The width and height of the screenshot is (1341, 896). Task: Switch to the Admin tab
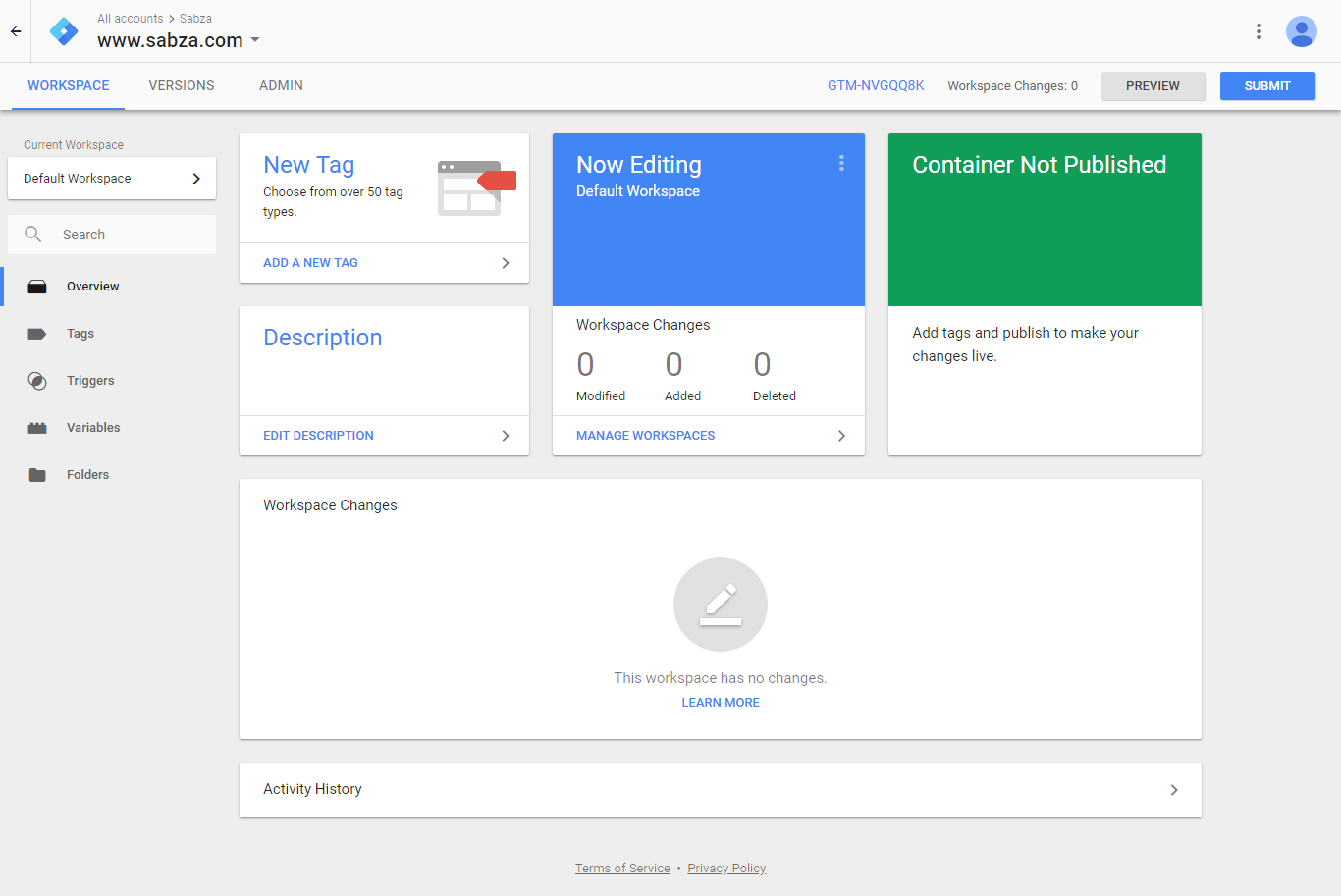pos(281,86)
